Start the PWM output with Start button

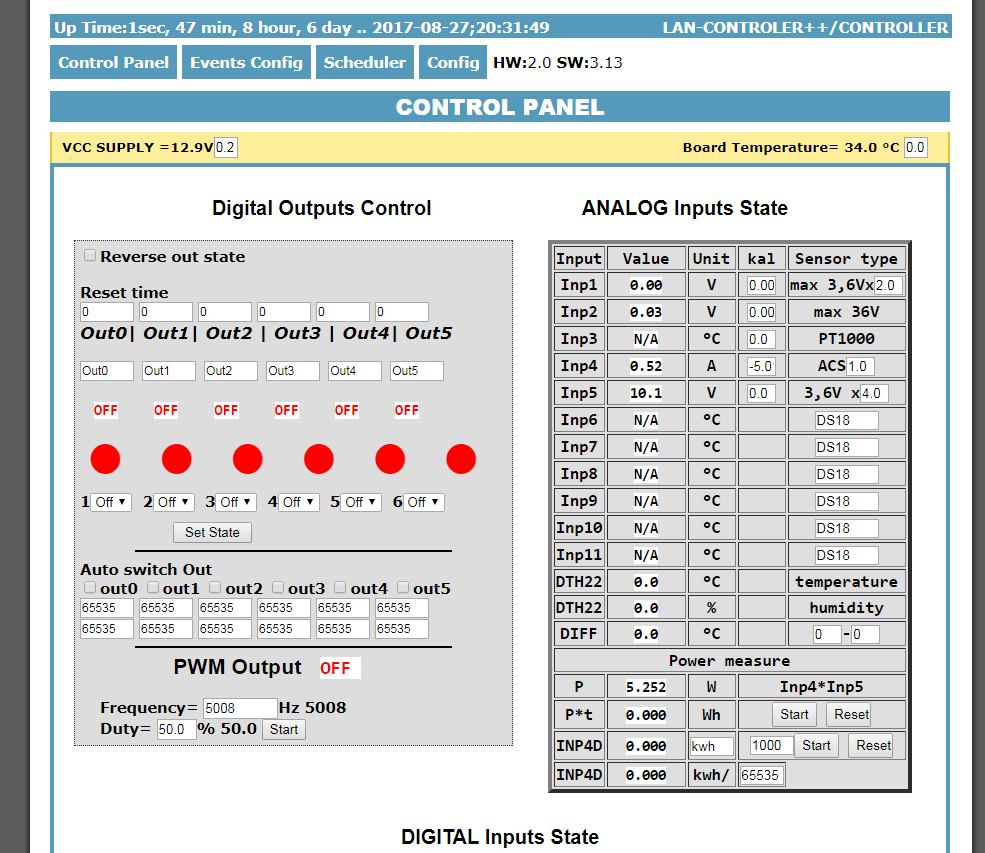[x=284, y=729]
